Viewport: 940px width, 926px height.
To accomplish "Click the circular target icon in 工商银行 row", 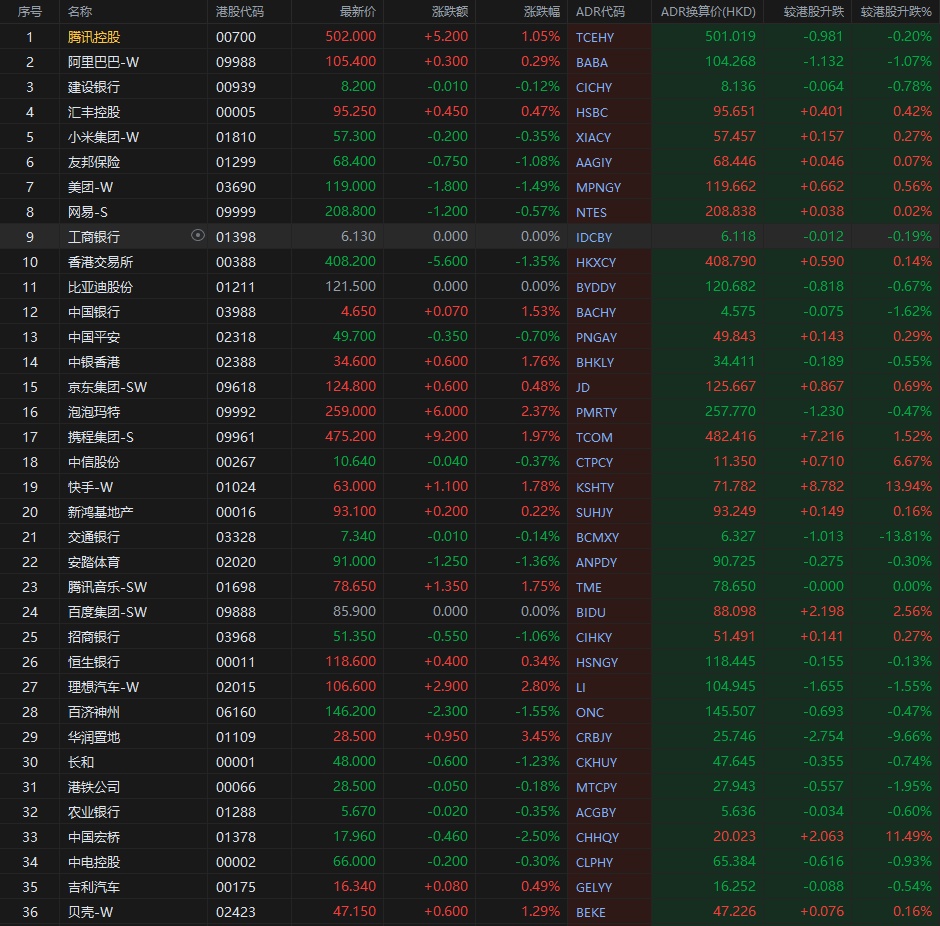I will pyautogui.click(x=197, y=236).
